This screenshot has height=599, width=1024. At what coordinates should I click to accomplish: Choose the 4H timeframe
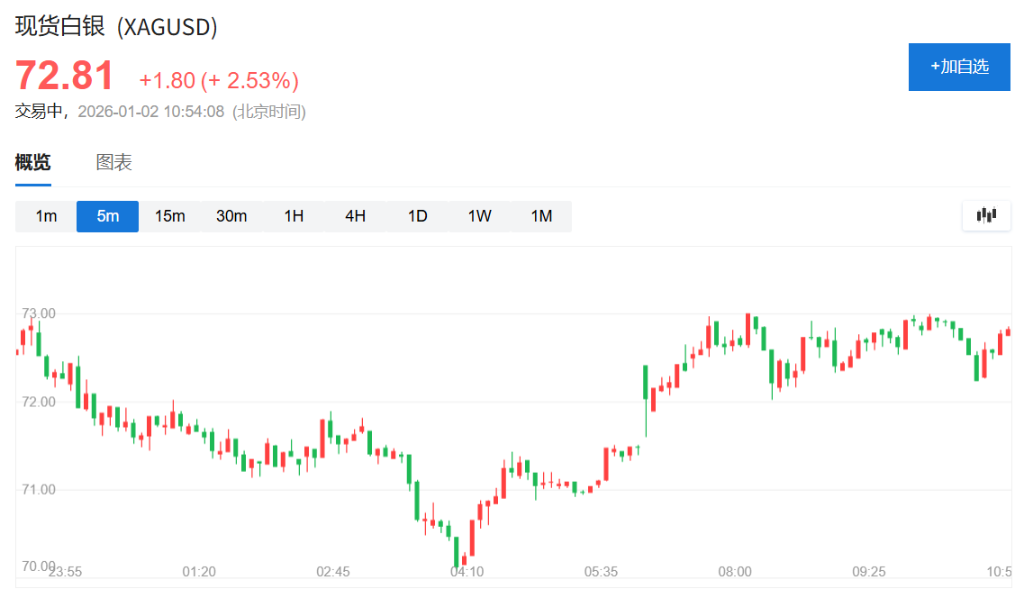355,215
